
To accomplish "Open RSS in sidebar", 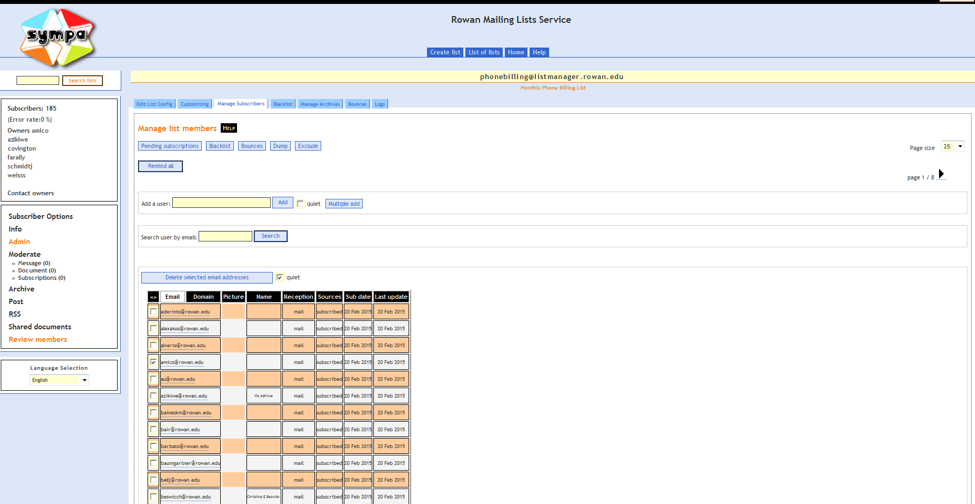I will 14,314.
